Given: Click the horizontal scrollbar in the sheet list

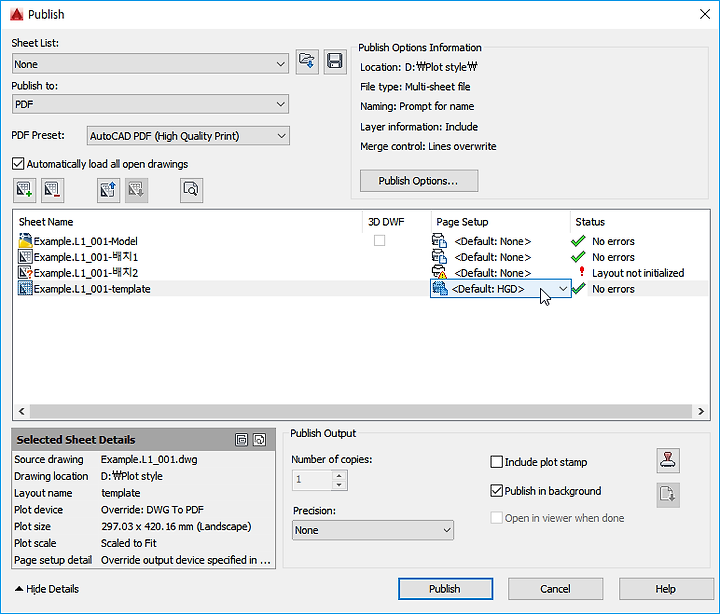Looking at the screenshot, I should [361, 411].
